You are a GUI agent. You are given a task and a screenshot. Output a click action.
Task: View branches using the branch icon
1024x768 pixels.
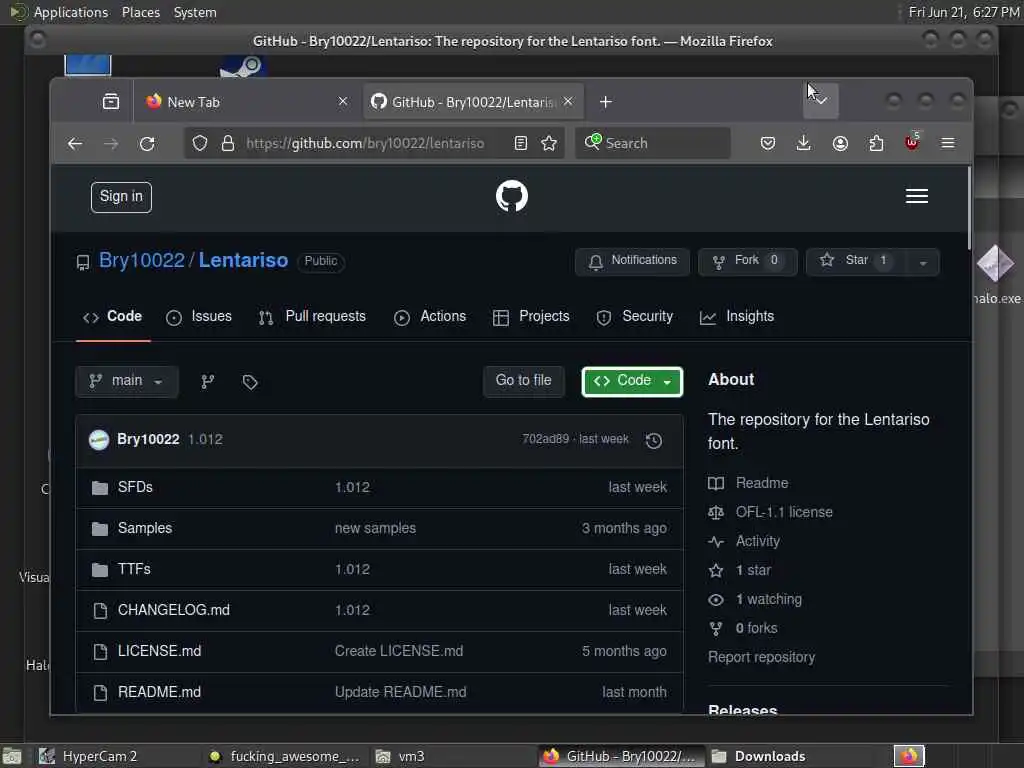pos(208,381)
